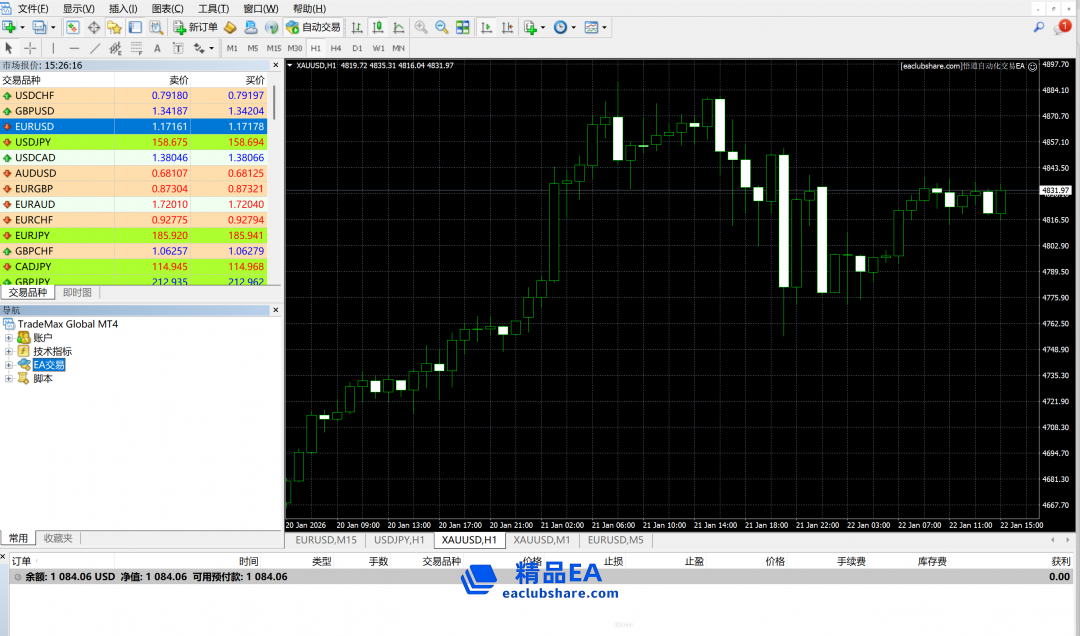The image size is (1080, 636).
Task: Click the notification bell with red badge
Action: point(1062,28)
